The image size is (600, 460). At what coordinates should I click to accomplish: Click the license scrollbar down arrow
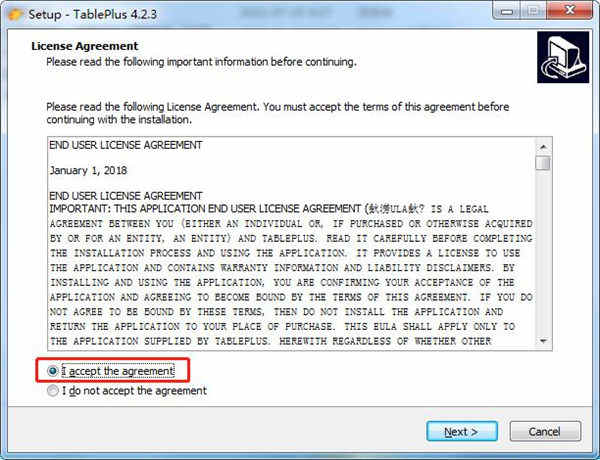(x=543, y=341)
